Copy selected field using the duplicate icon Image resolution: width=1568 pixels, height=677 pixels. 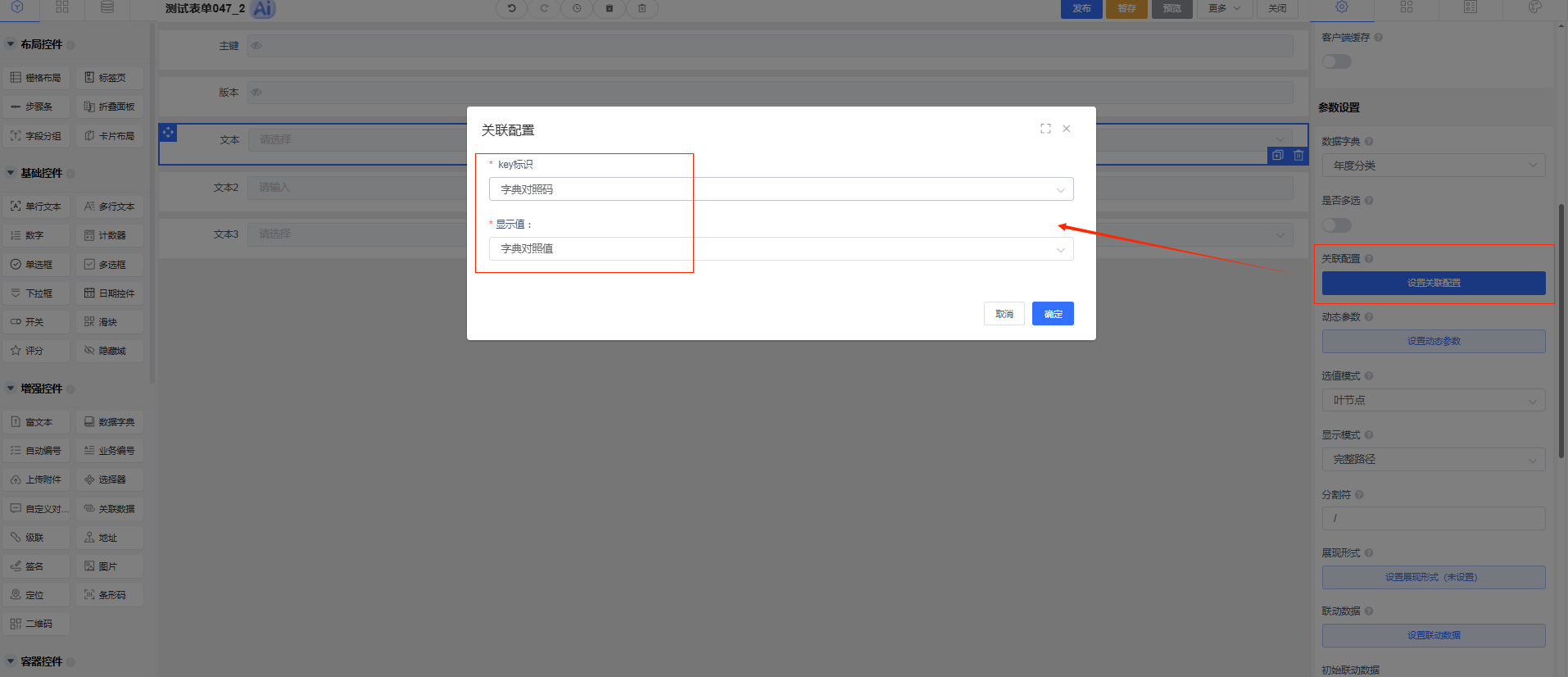click(1278, 155)
